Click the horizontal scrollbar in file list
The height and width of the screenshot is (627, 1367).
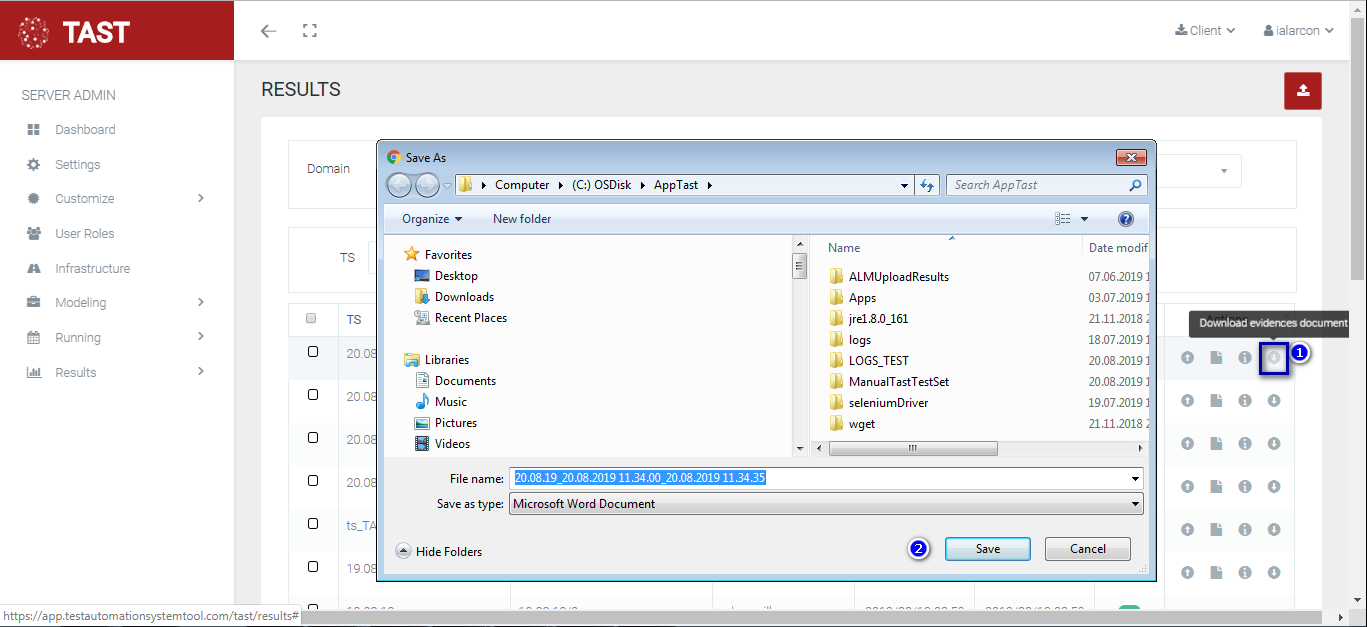pos(912,448)
